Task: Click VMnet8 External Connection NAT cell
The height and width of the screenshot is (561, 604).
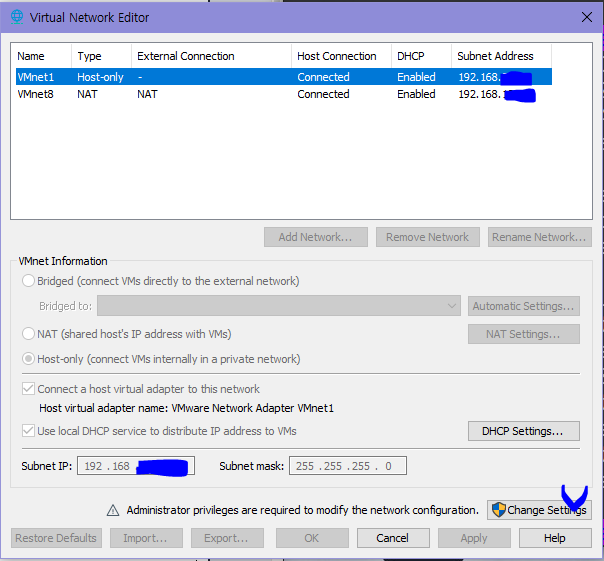Action: point(147,94)
